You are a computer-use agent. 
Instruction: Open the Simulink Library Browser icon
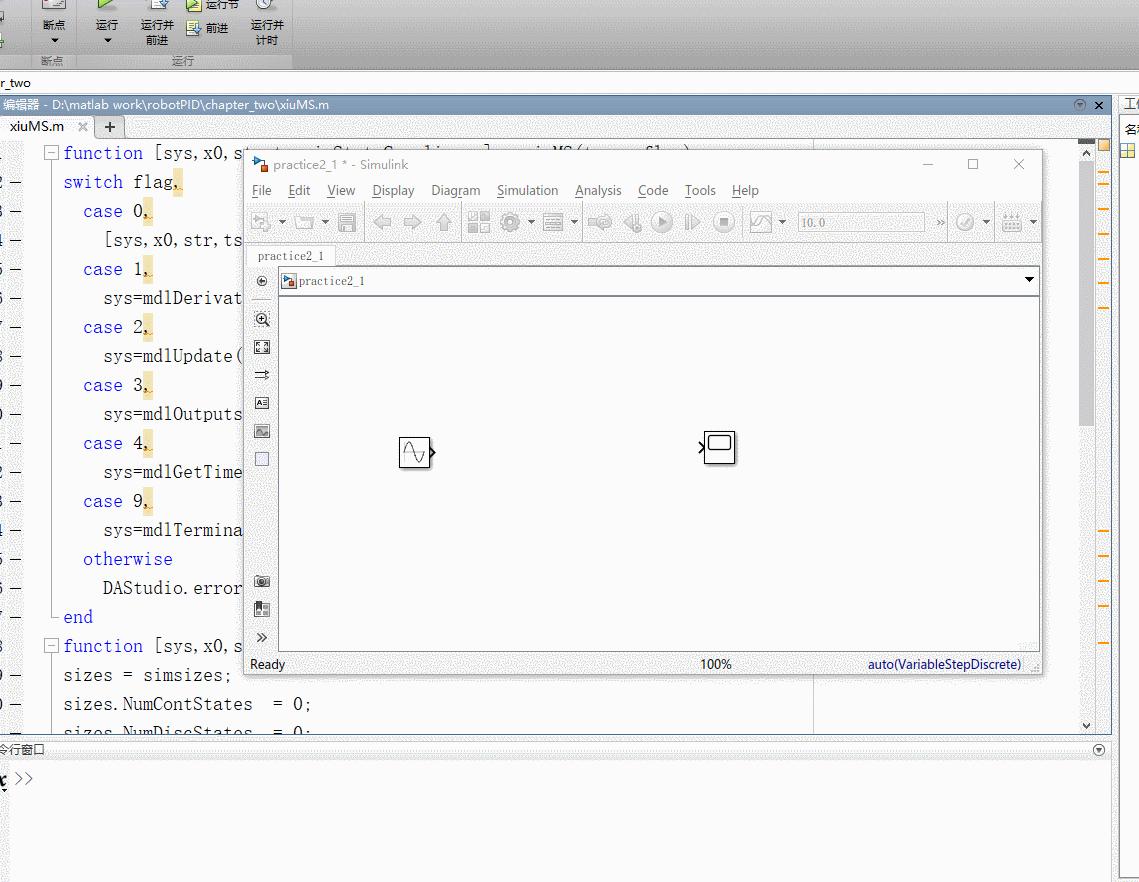coord(481,222)
